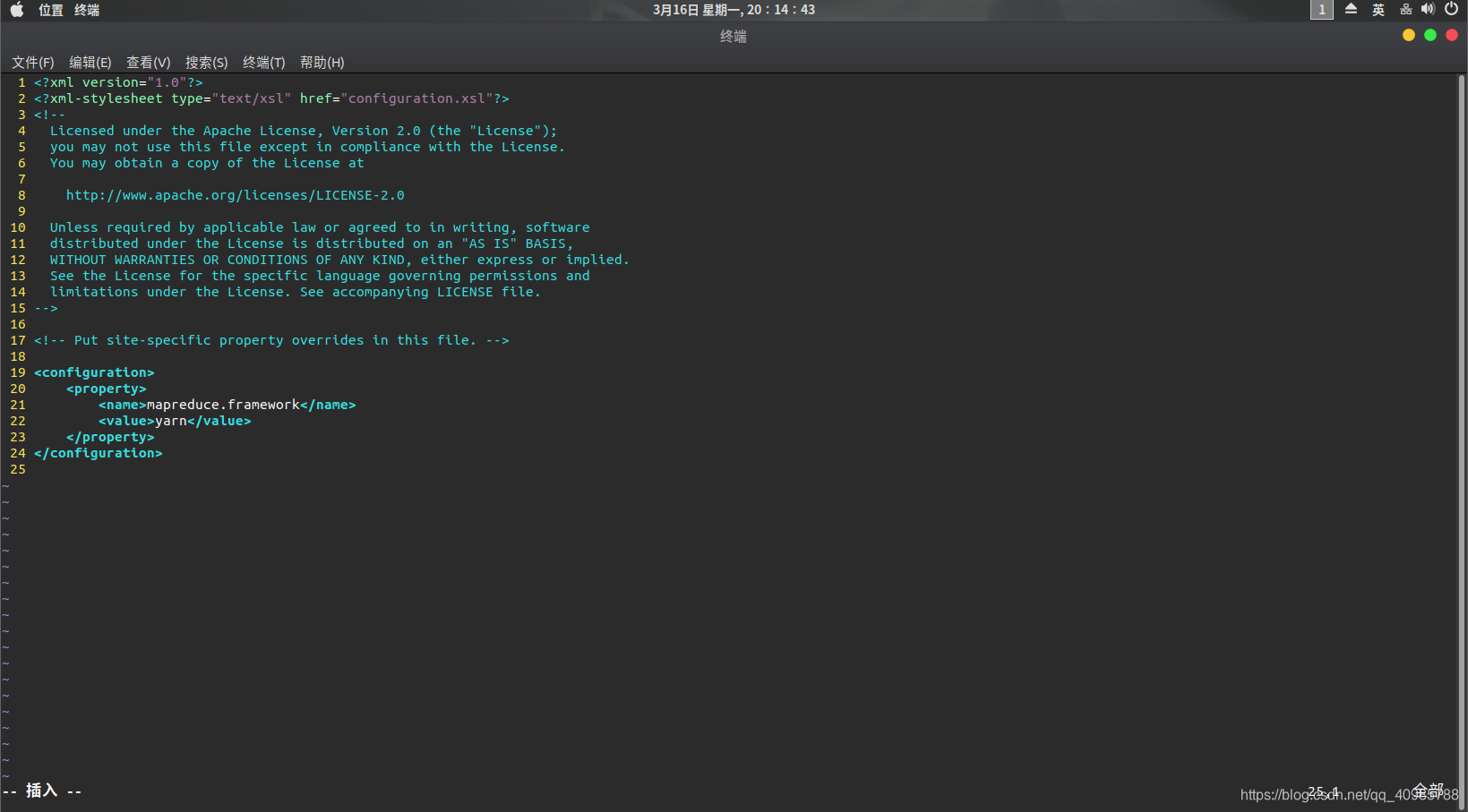1468x812 pixels.
Task: Open the wired network status icon
Action: (x=1406, y=10)
